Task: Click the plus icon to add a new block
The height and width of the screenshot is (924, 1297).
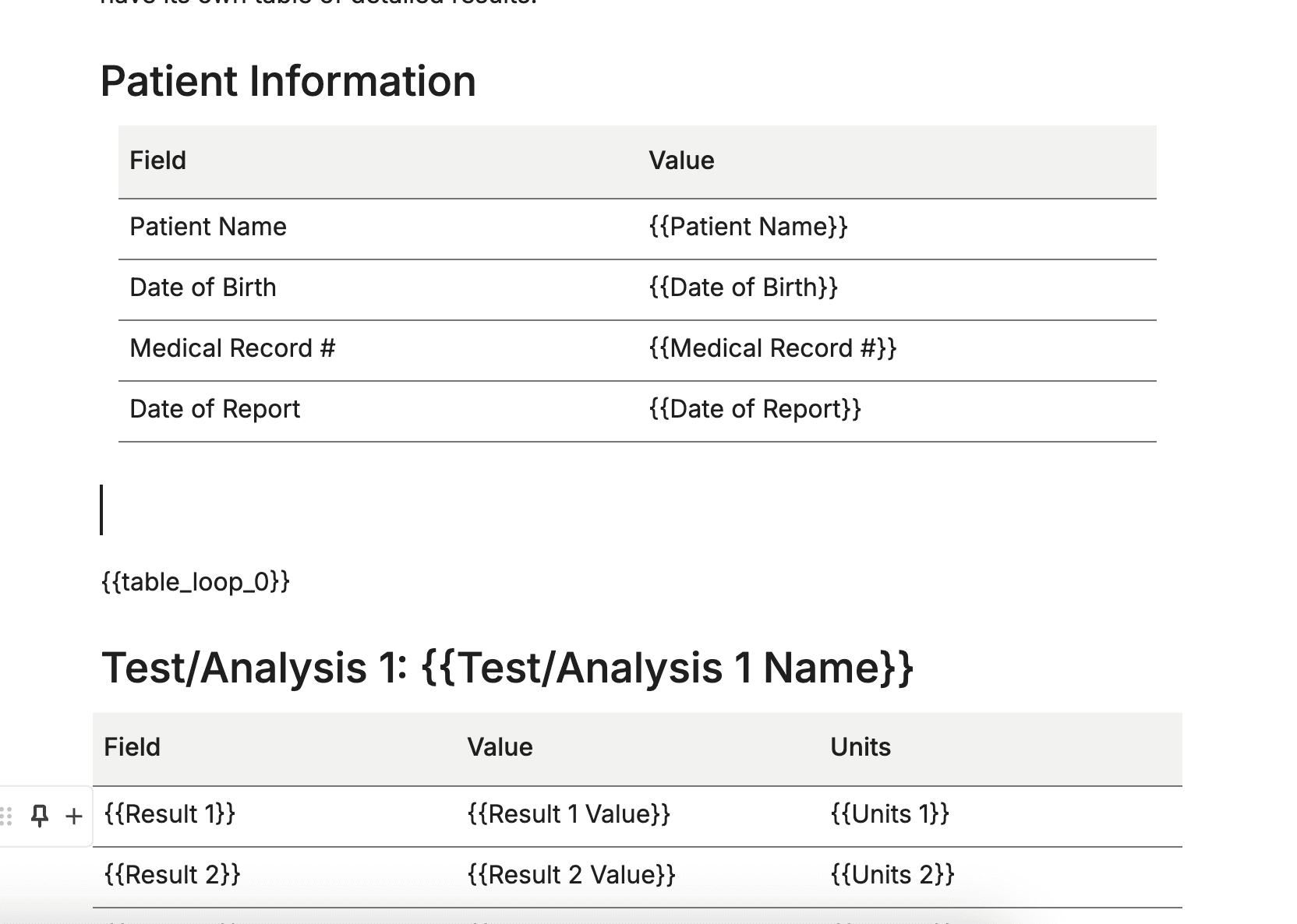Action: [73, 815]
